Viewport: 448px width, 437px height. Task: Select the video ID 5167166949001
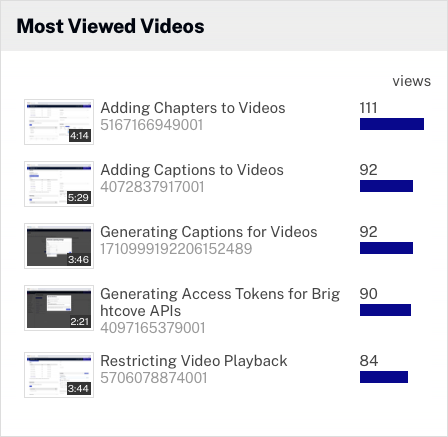coord(152,125)
